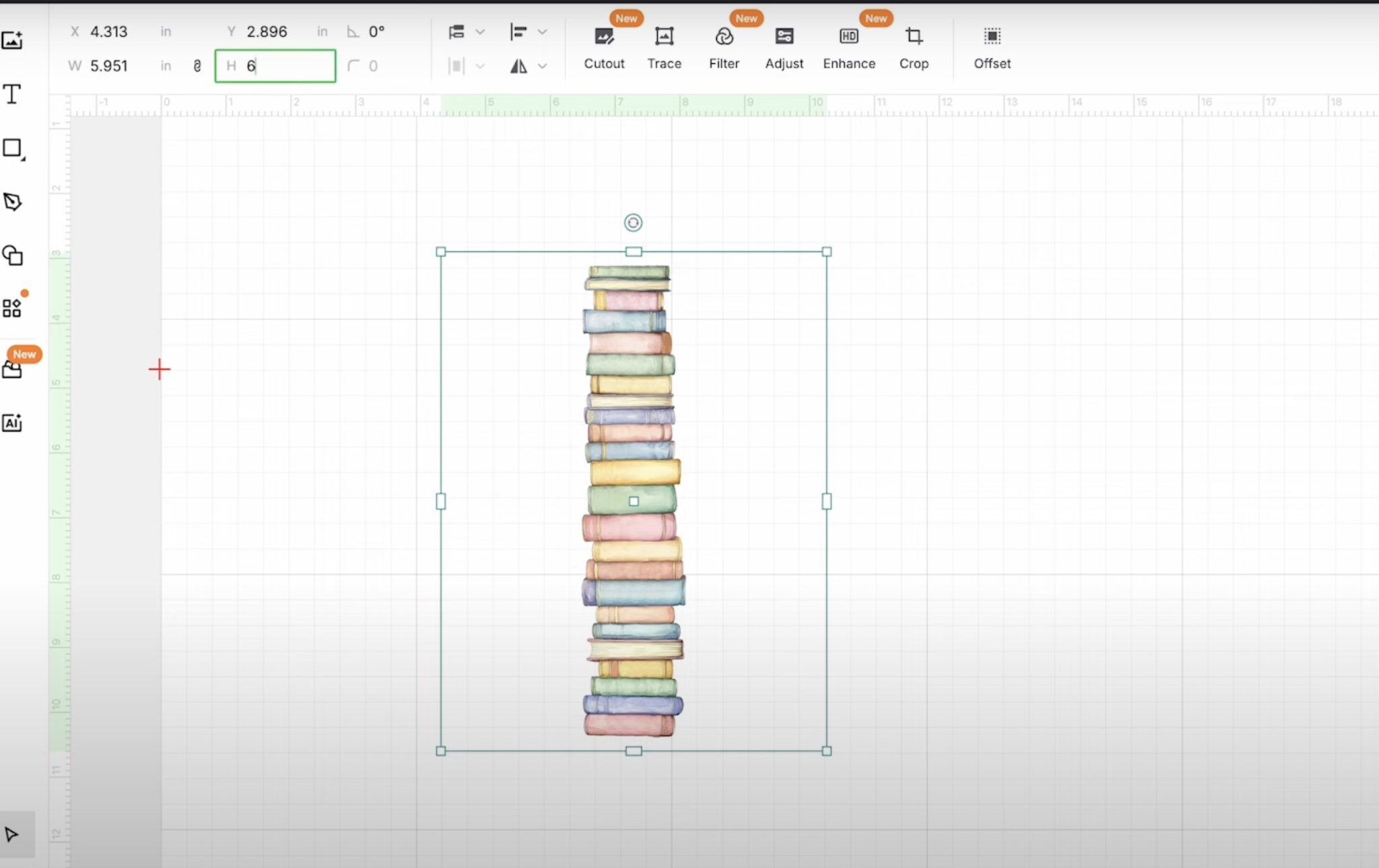Select the Shape tool
Image resolution: width=1379 pixels, height=868 pixels.
pos(12,148)
